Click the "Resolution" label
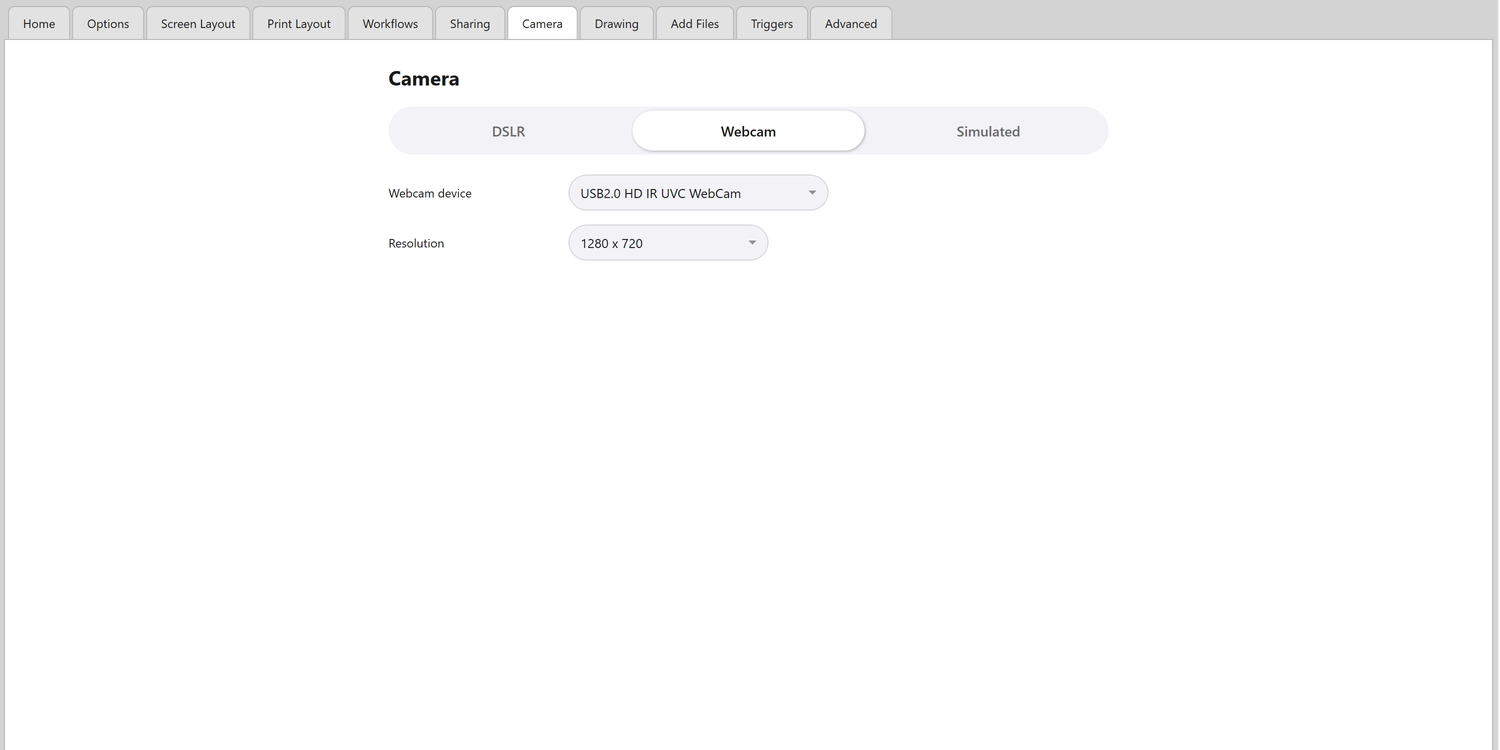 (416, 243)
